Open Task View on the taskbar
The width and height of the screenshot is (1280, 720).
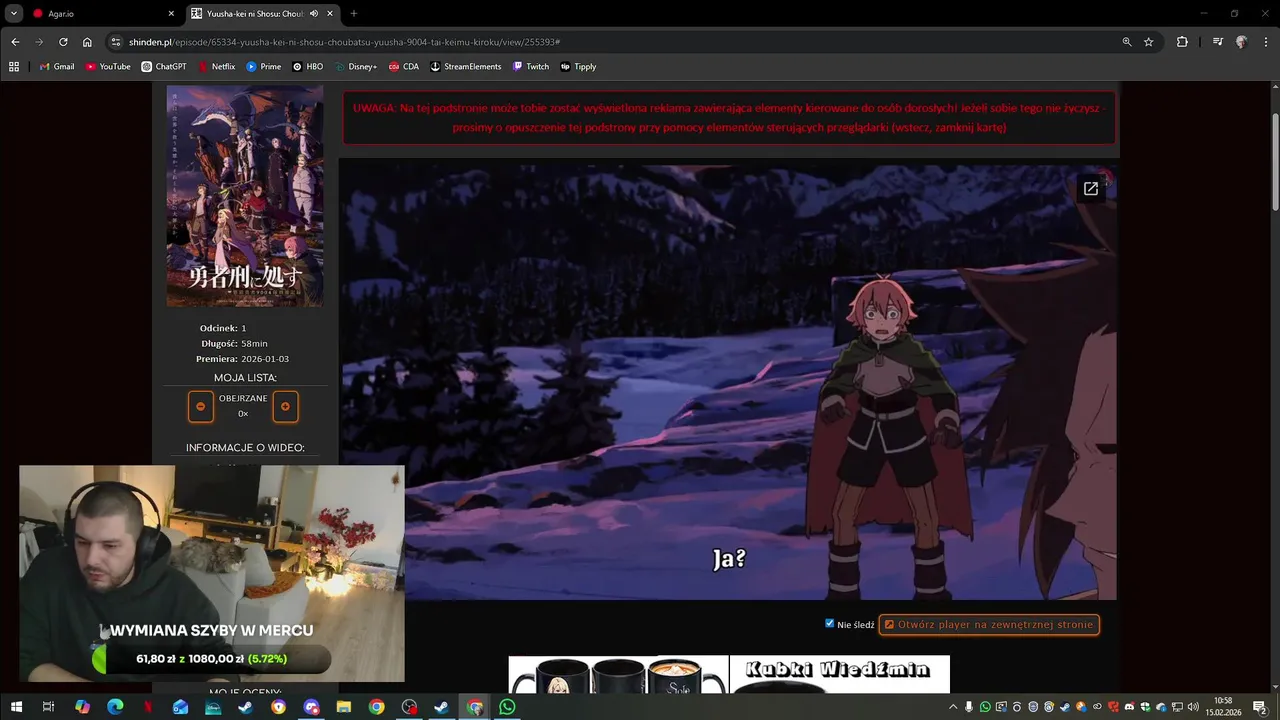point(48,707)
